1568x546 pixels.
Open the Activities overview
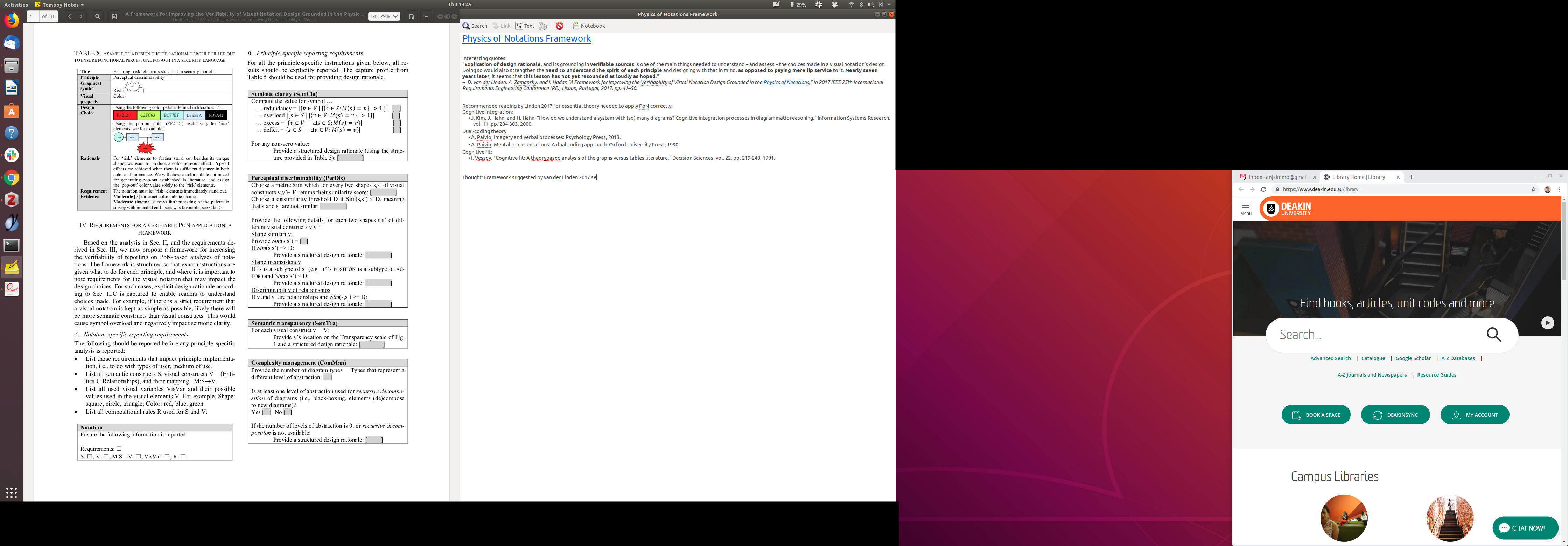16,4
